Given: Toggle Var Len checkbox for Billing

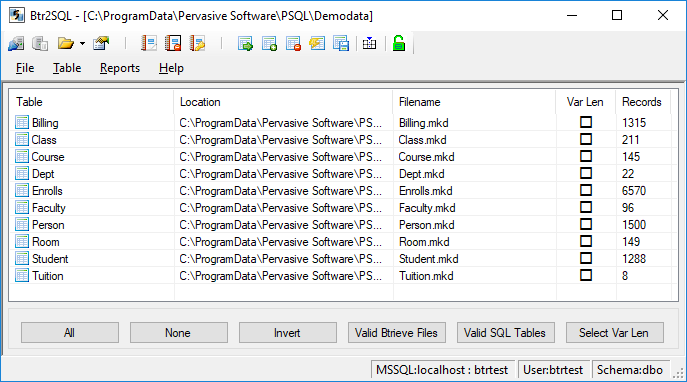Looking at the screenshot, I should [586, 122].
